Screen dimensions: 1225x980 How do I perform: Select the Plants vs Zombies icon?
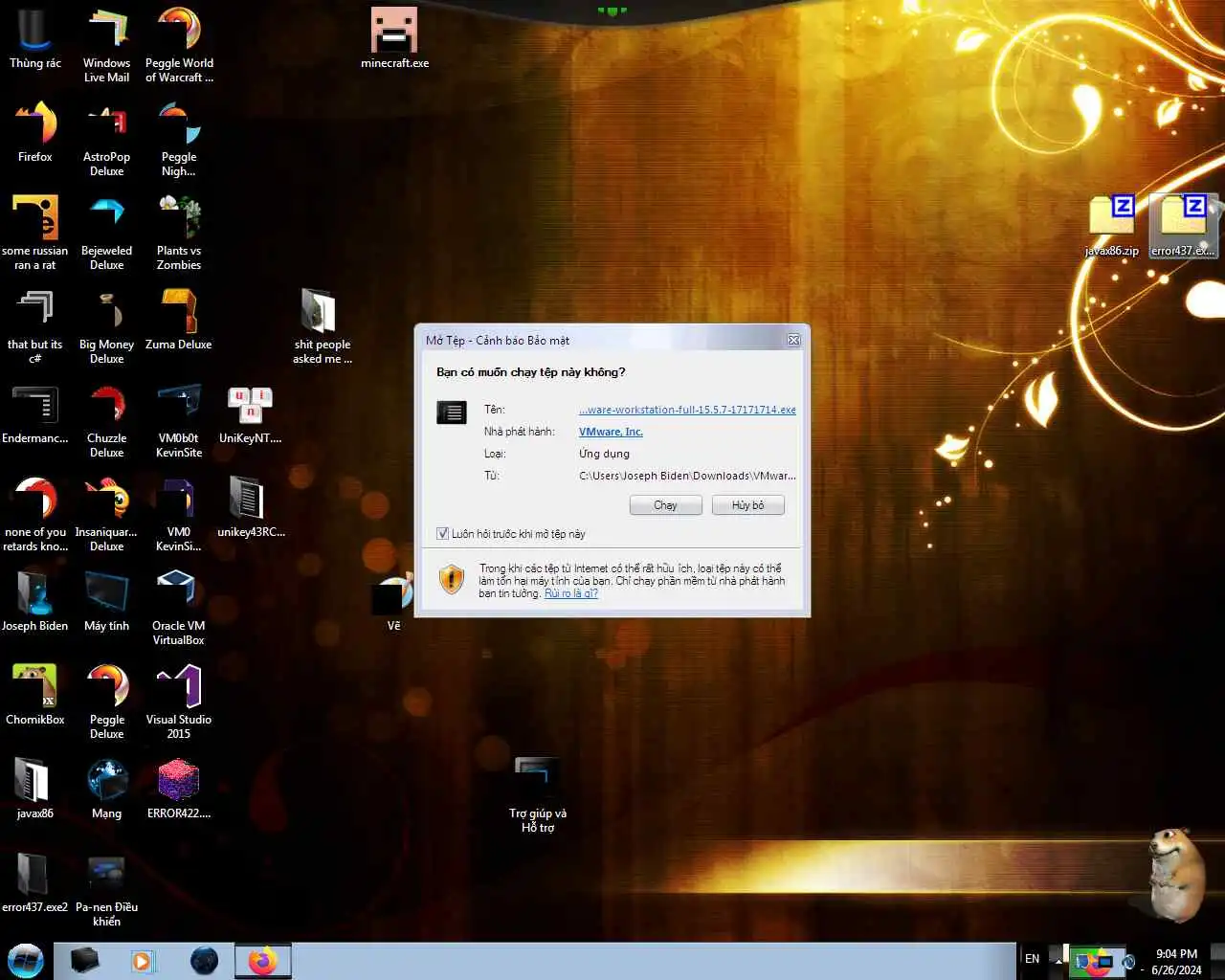(x=179, y=233)
